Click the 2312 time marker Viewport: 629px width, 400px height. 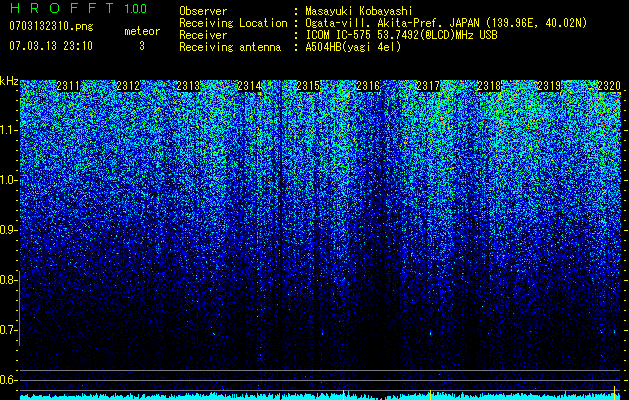pos(128,85)
